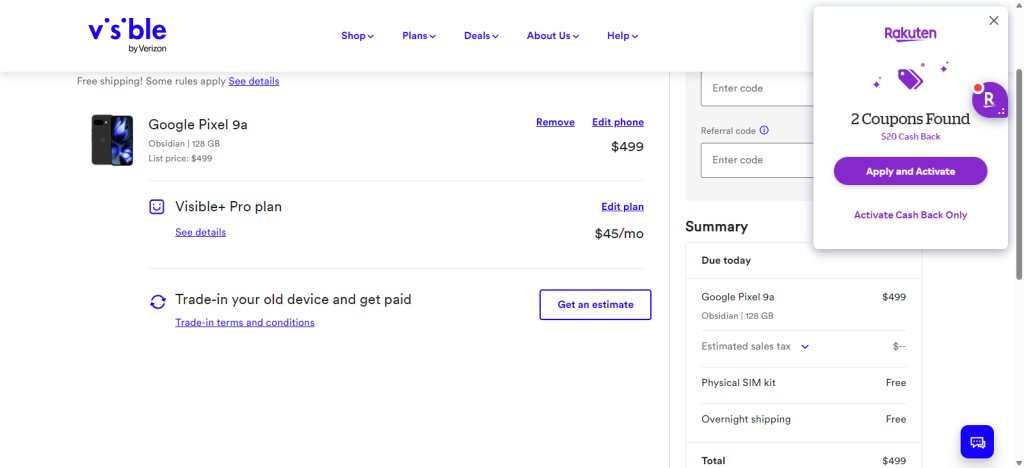The width and height of the screenshot is (1024, 468).
Task: Click the Total label in summary
Action: [713, 461]
